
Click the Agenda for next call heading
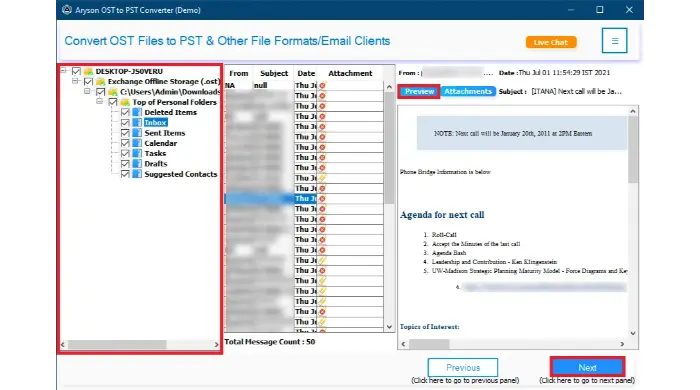[x=442, y=215]
